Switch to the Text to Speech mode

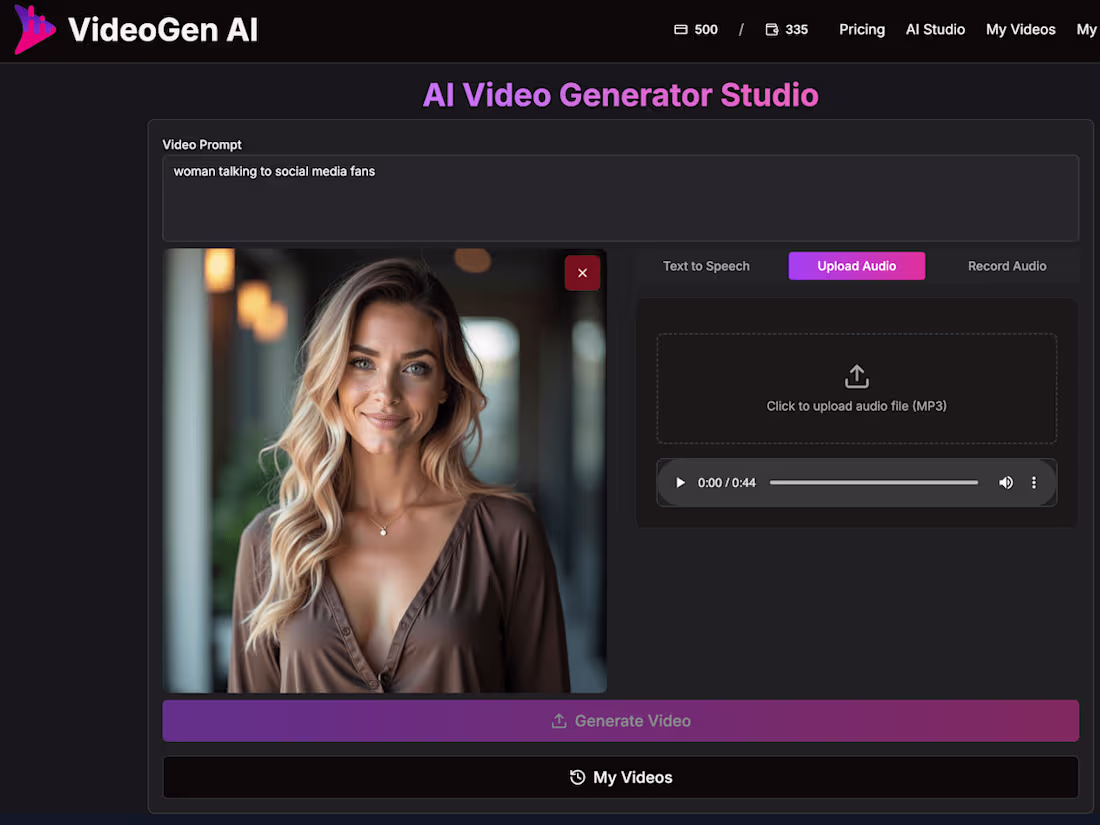click(x=705, y=266)
